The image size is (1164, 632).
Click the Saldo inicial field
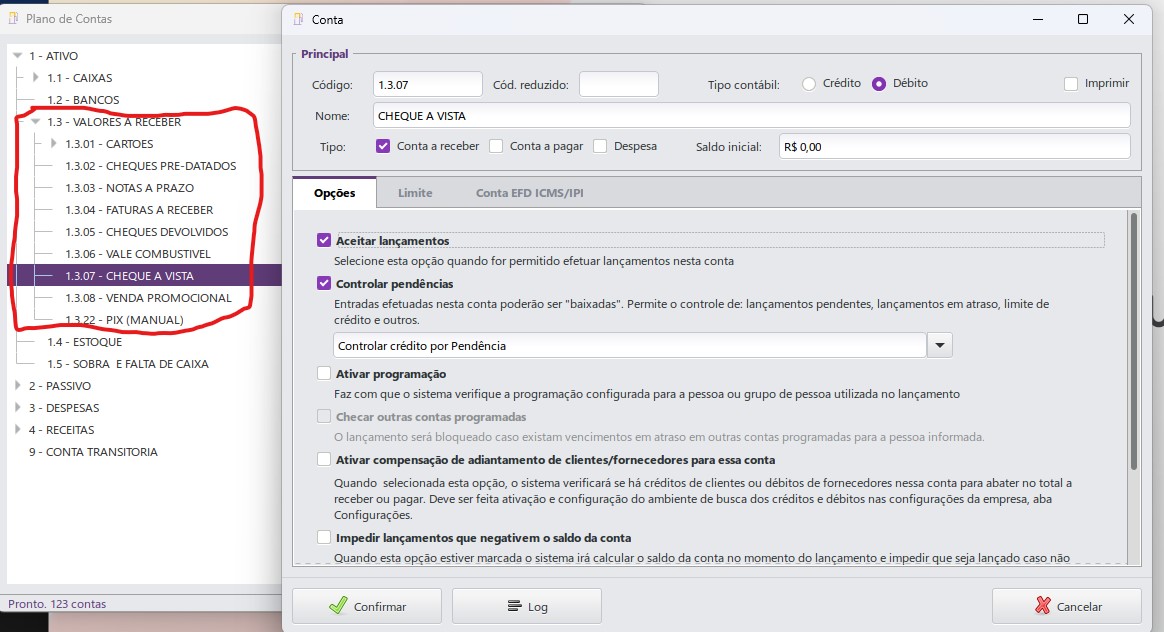pyautogui.click(x=953, y=147)
